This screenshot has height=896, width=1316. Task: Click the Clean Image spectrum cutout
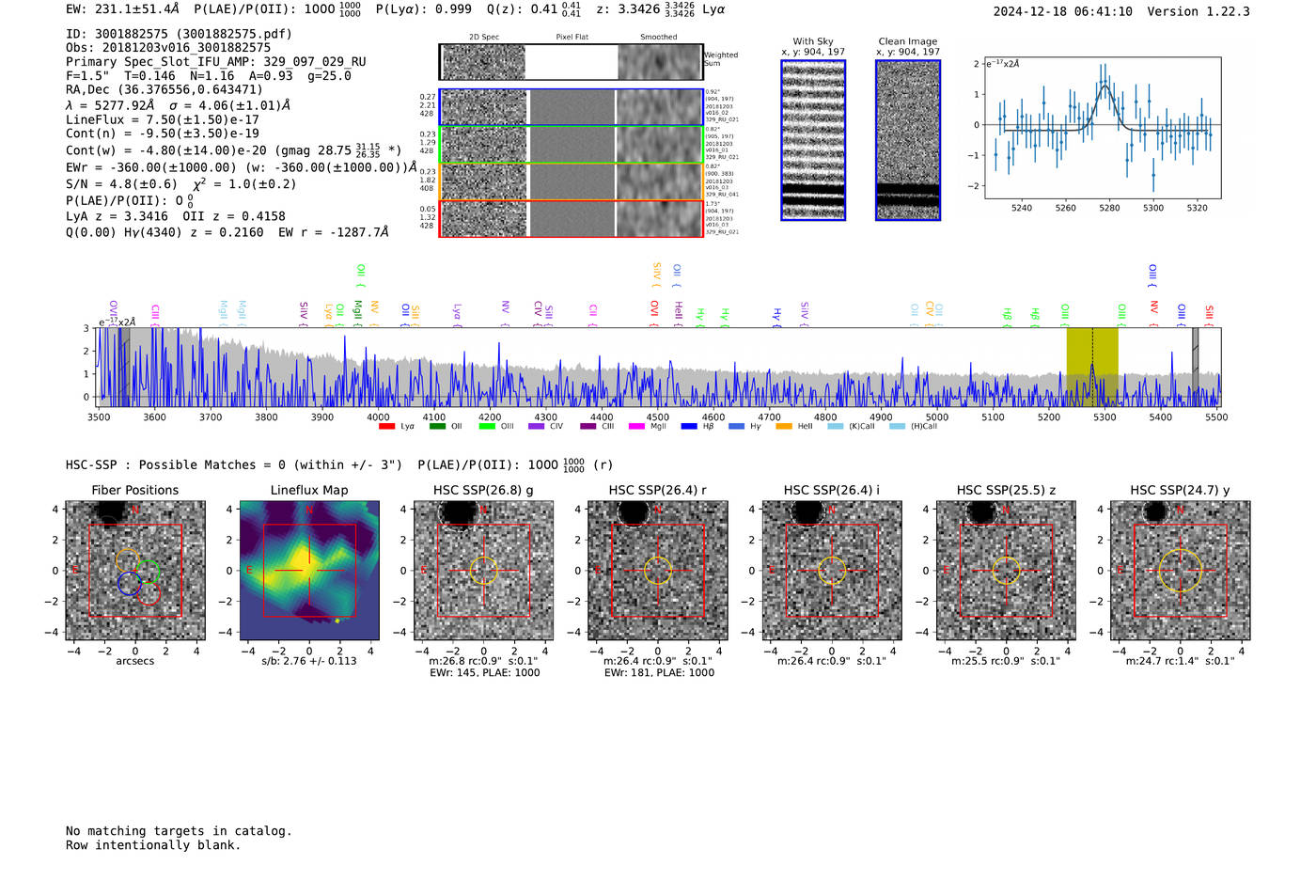pyautogui.click(x=908, y=140)
